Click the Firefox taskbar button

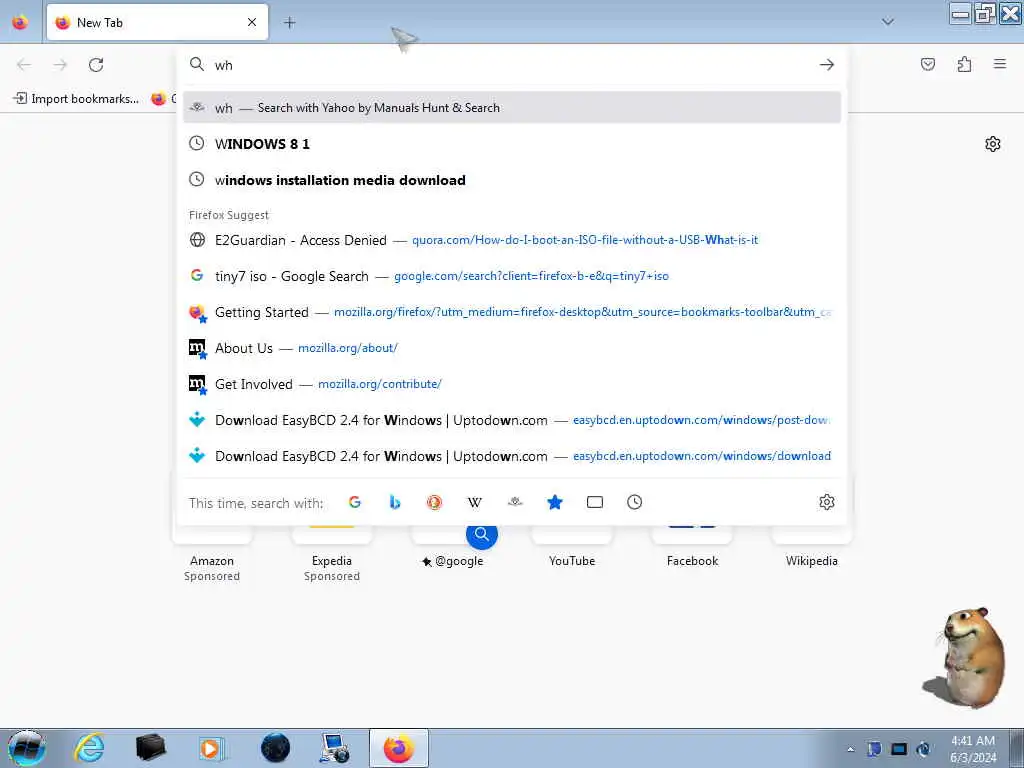[x=399, y=748]
